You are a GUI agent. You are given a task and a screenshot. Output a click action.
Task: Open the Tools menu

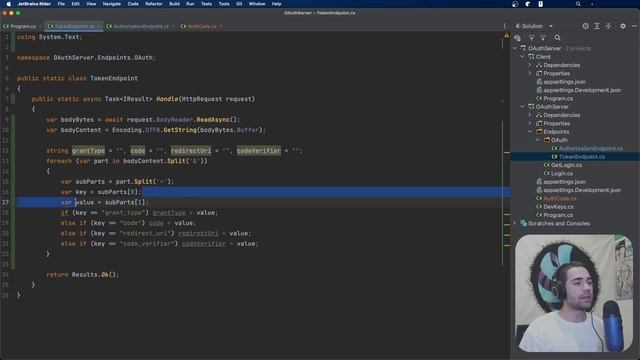point(224,4)
